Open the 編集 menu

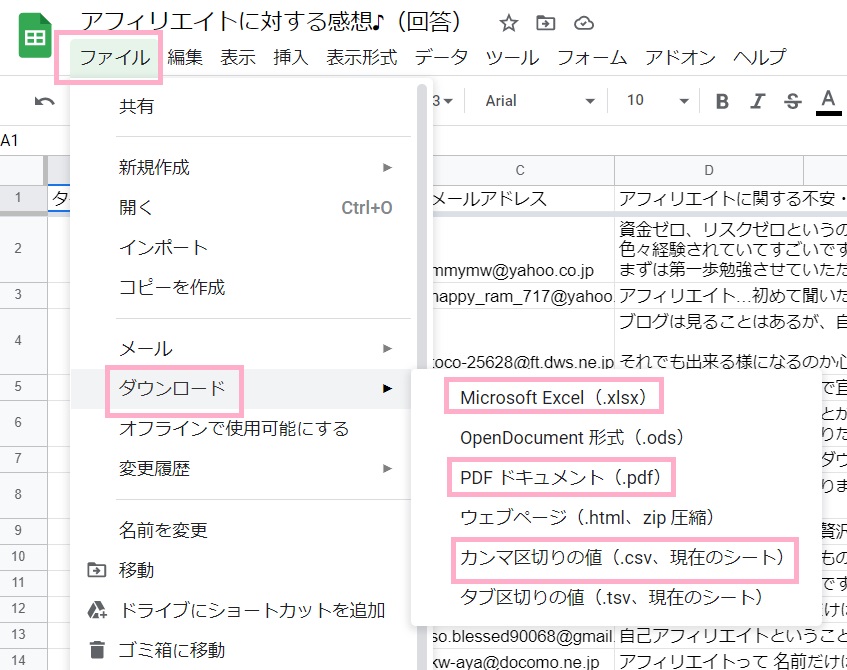[x=185, y=57]
